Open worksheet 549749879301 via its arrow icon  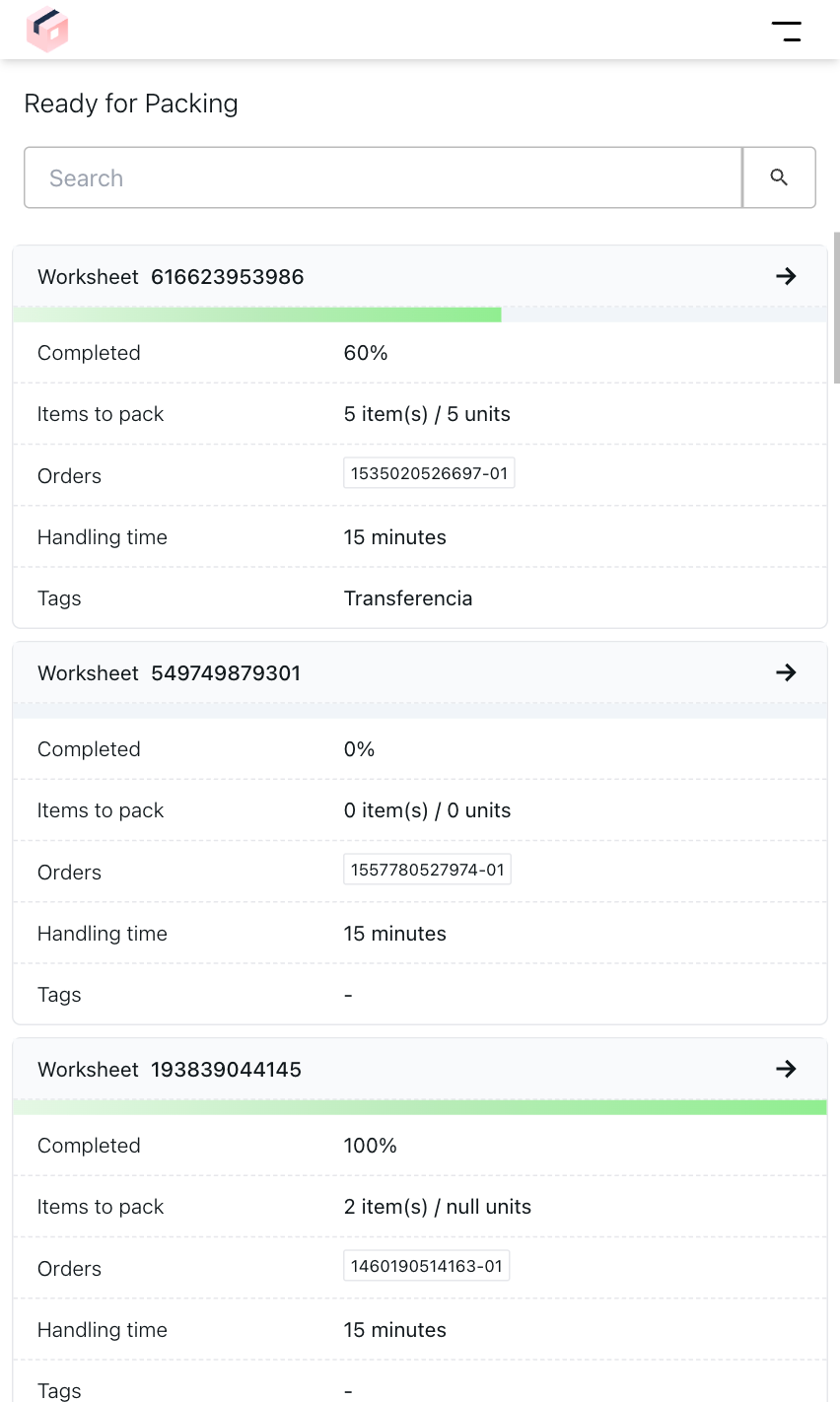786,672
